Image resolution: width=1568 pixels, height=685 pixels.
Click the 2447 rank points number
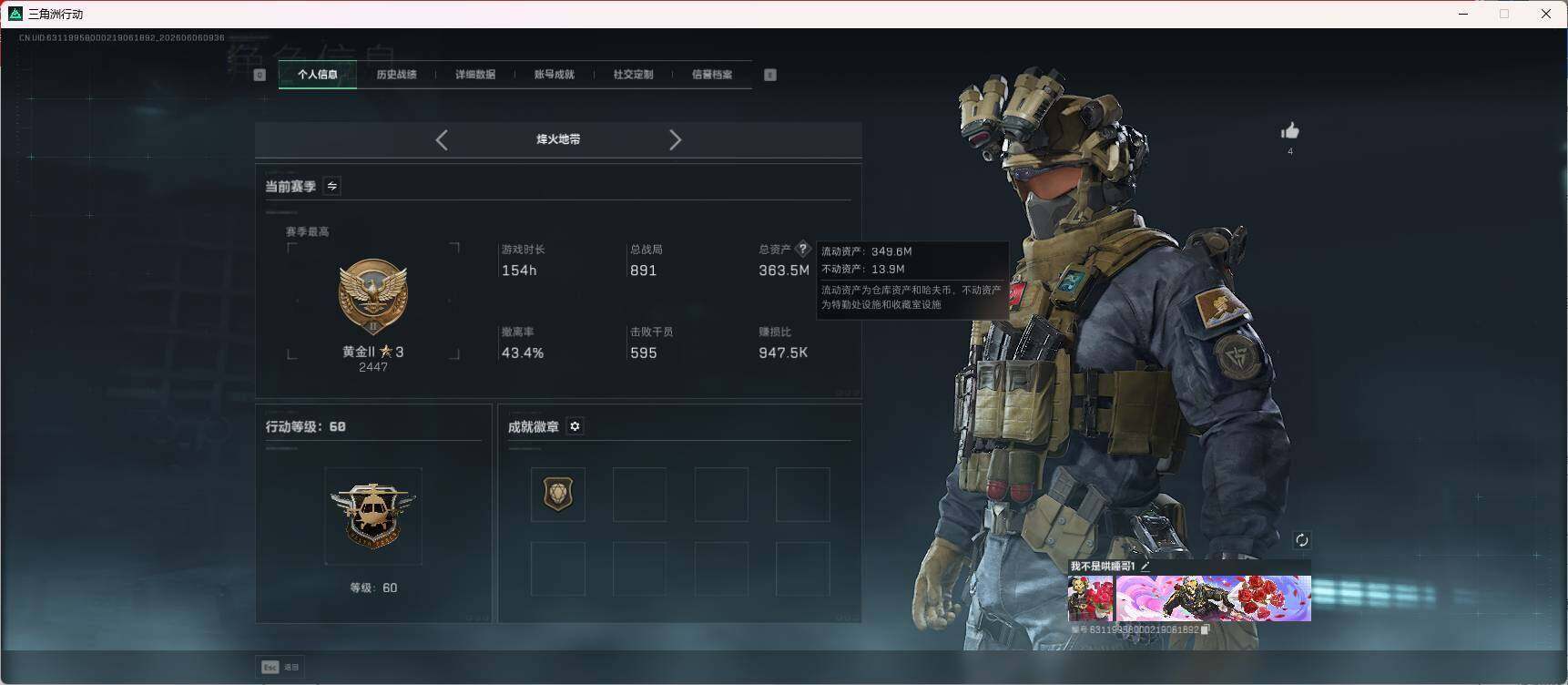pos(373,367)
